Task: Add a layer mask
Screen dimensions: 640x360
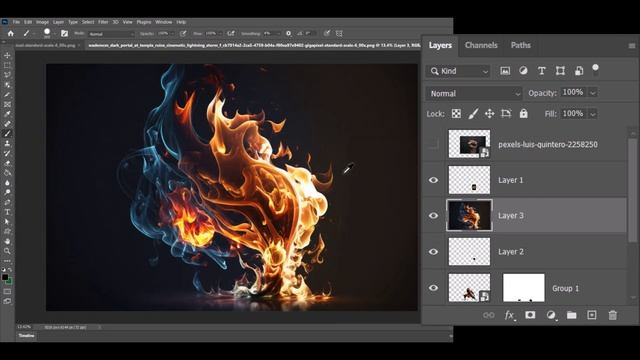Action: [x=530, y=315]
